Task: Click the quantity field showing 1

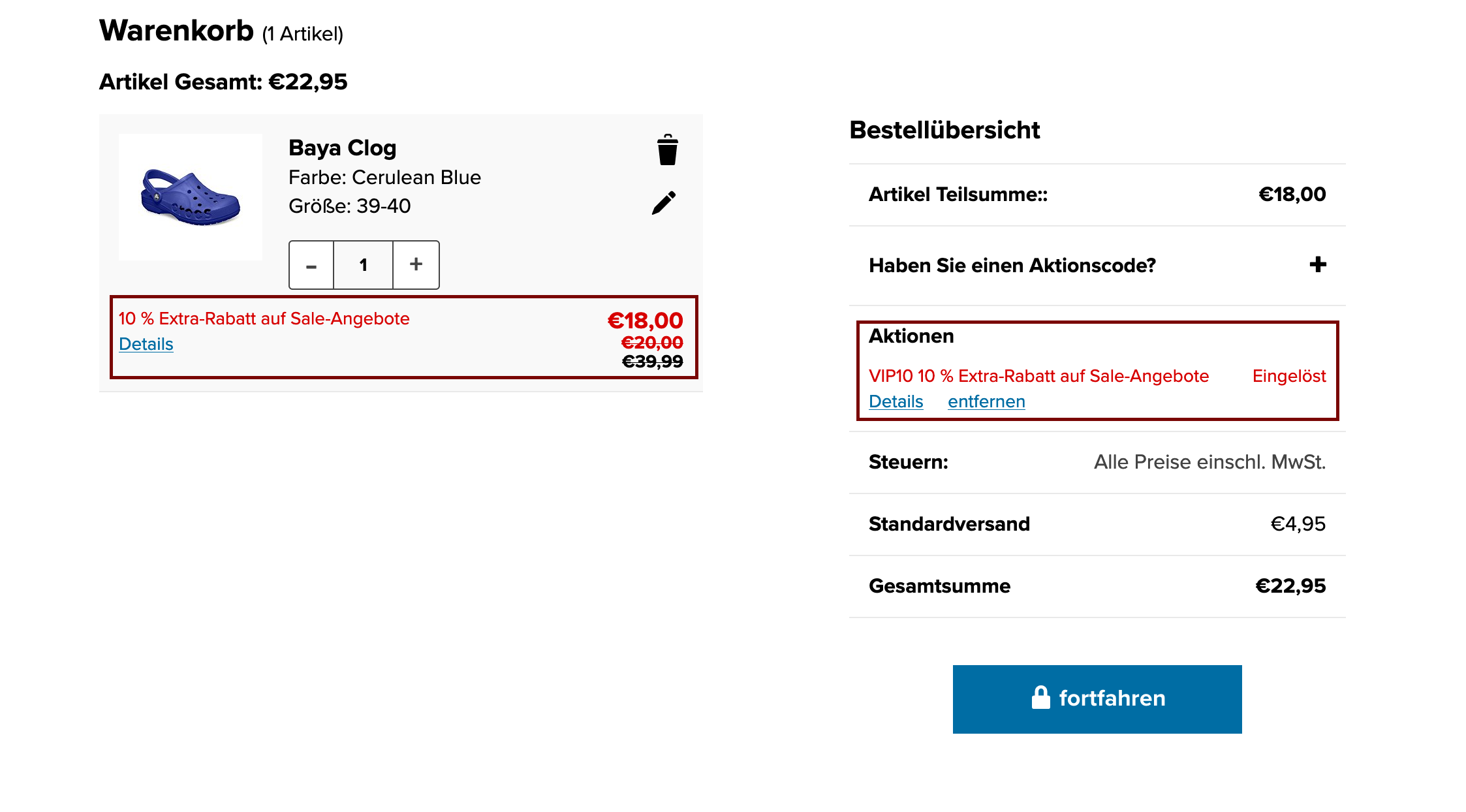Action: 364,265
